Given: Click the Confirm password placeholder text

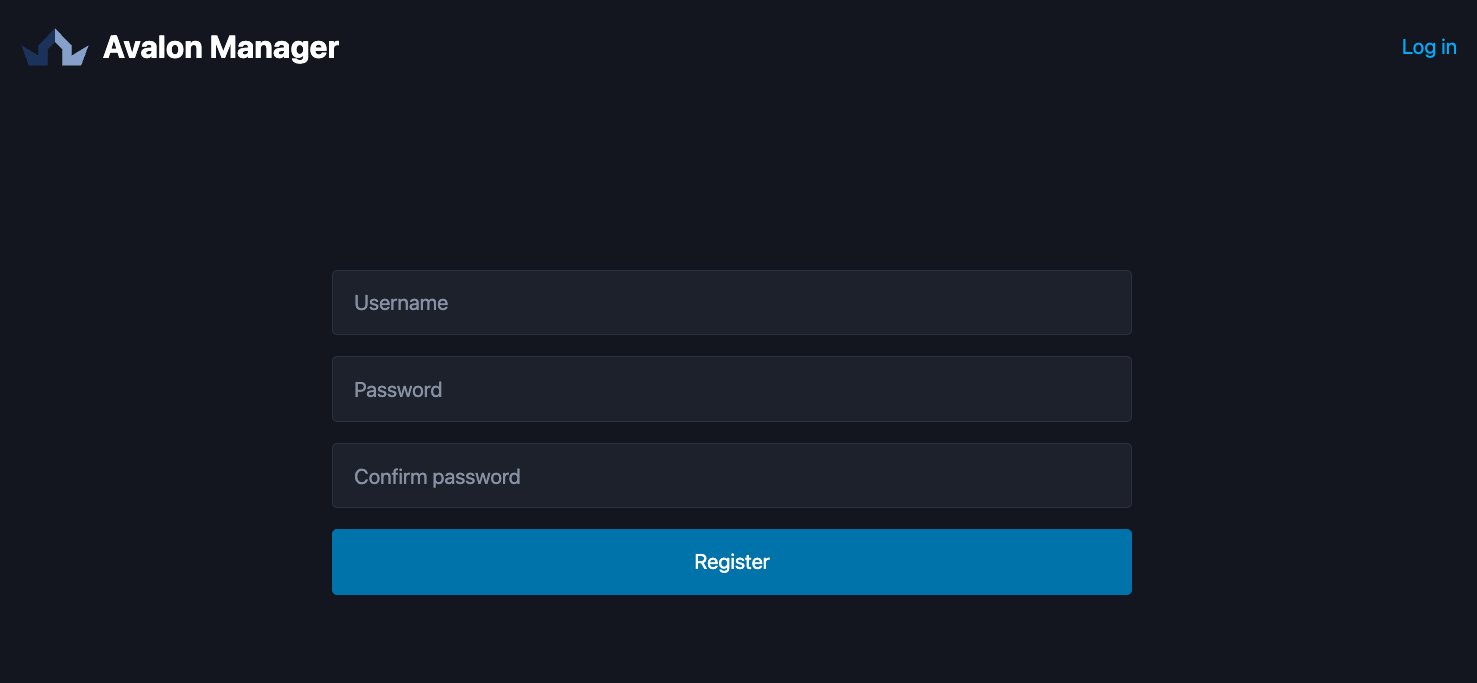Looking at the screenshot, I should tap(437, 477).
